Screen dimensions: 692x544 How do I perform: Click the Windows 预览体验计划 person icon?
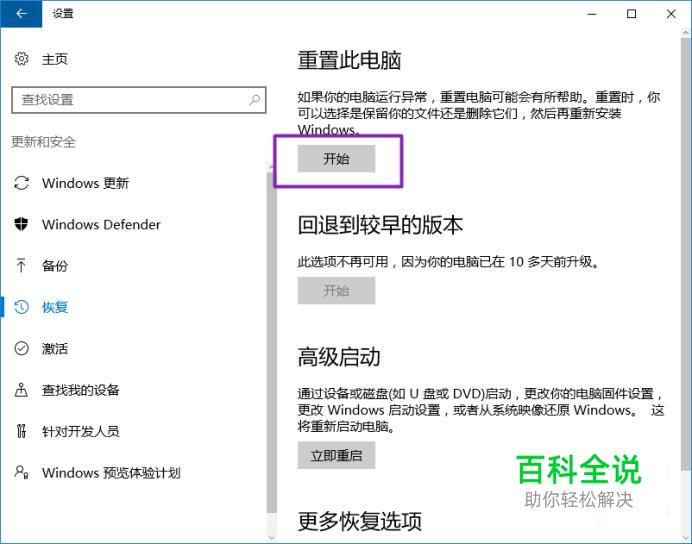coord(22,472)
